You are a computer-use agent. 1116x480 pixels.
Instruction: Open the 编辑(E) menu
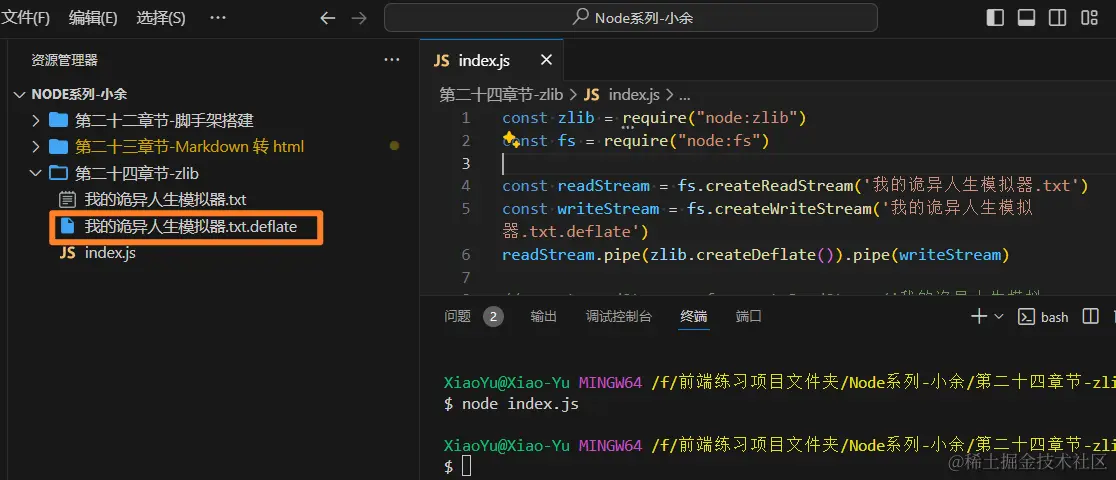93,18
